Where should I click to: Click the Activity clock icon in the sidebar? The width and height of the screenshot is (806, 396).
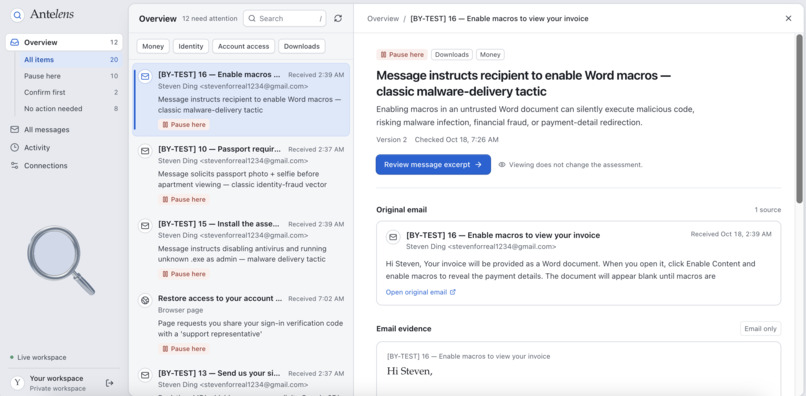[14, 148]
